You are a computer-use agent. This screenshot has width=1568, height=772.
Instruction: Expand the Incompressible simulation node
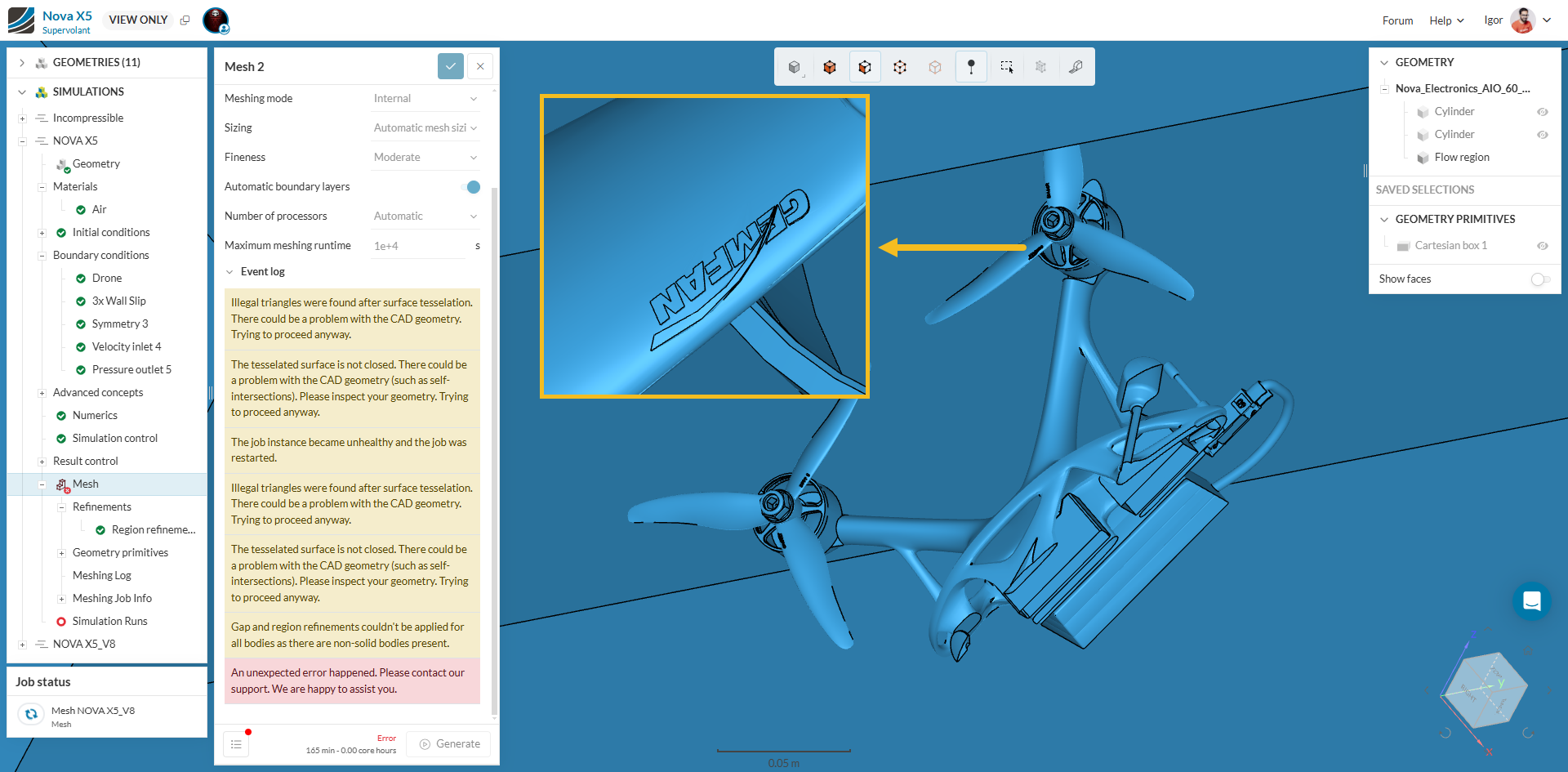(22, 118)
